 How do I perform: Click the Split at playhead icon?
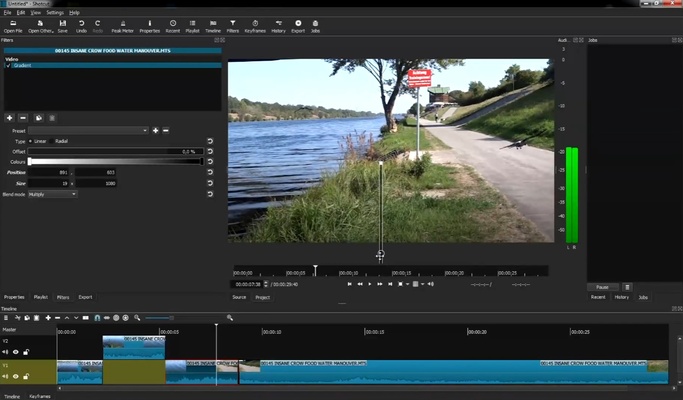[86, 318]
